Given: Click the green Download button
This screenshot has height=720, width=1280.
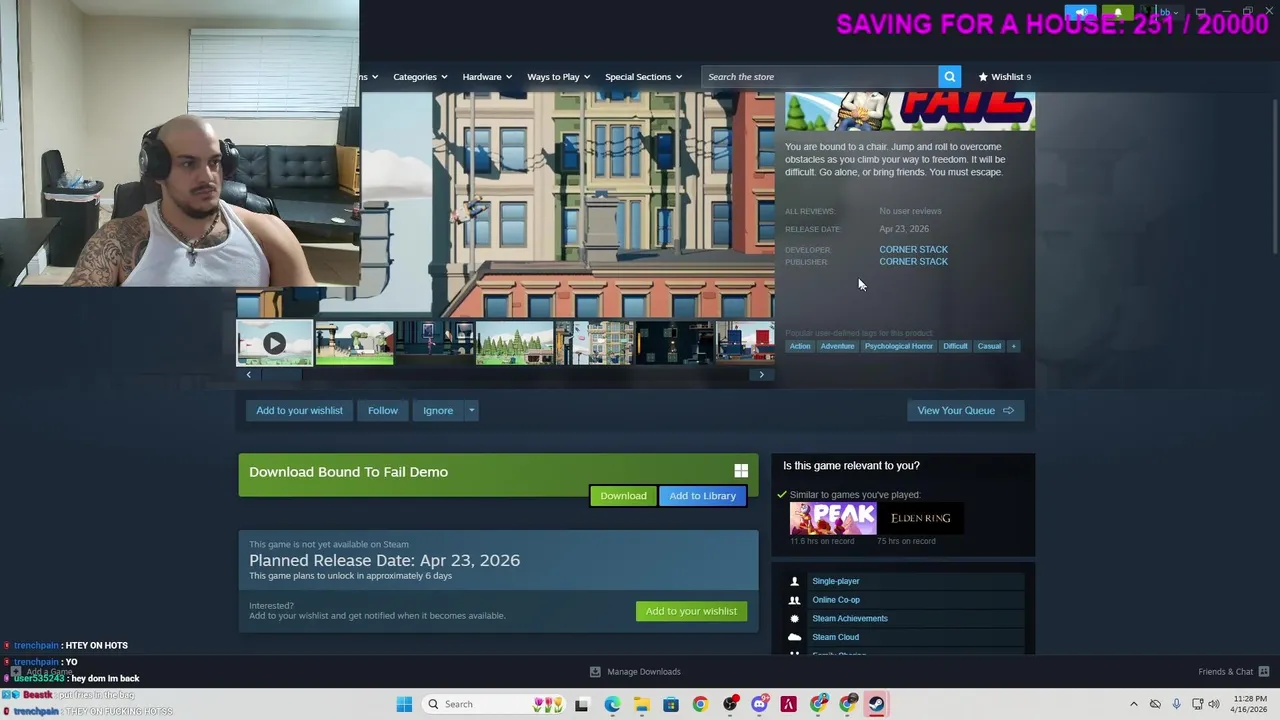Looking at the screenshot, I should coord(623,496).
